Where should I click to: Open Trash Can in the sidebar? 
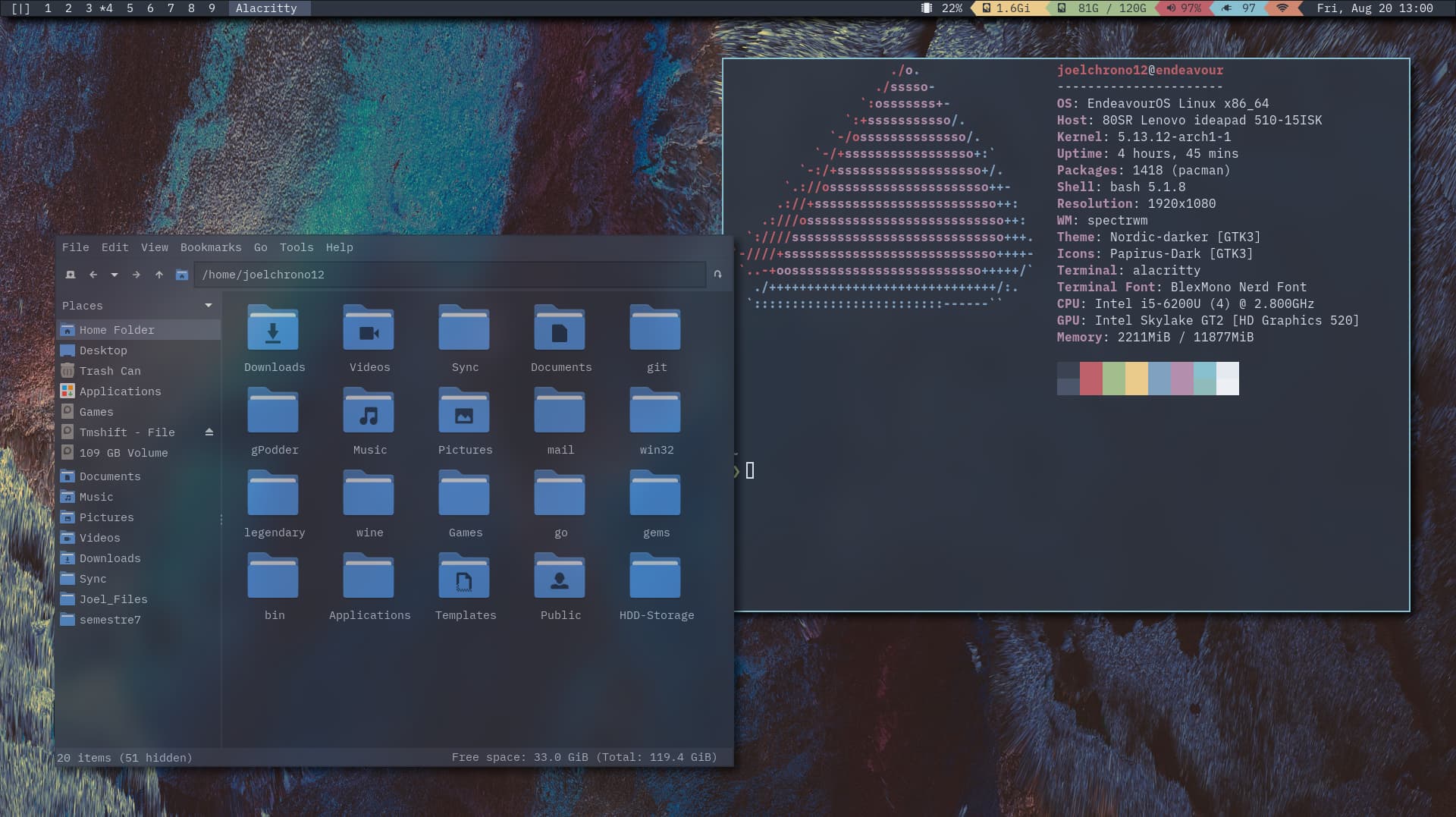tap(139, 371)
